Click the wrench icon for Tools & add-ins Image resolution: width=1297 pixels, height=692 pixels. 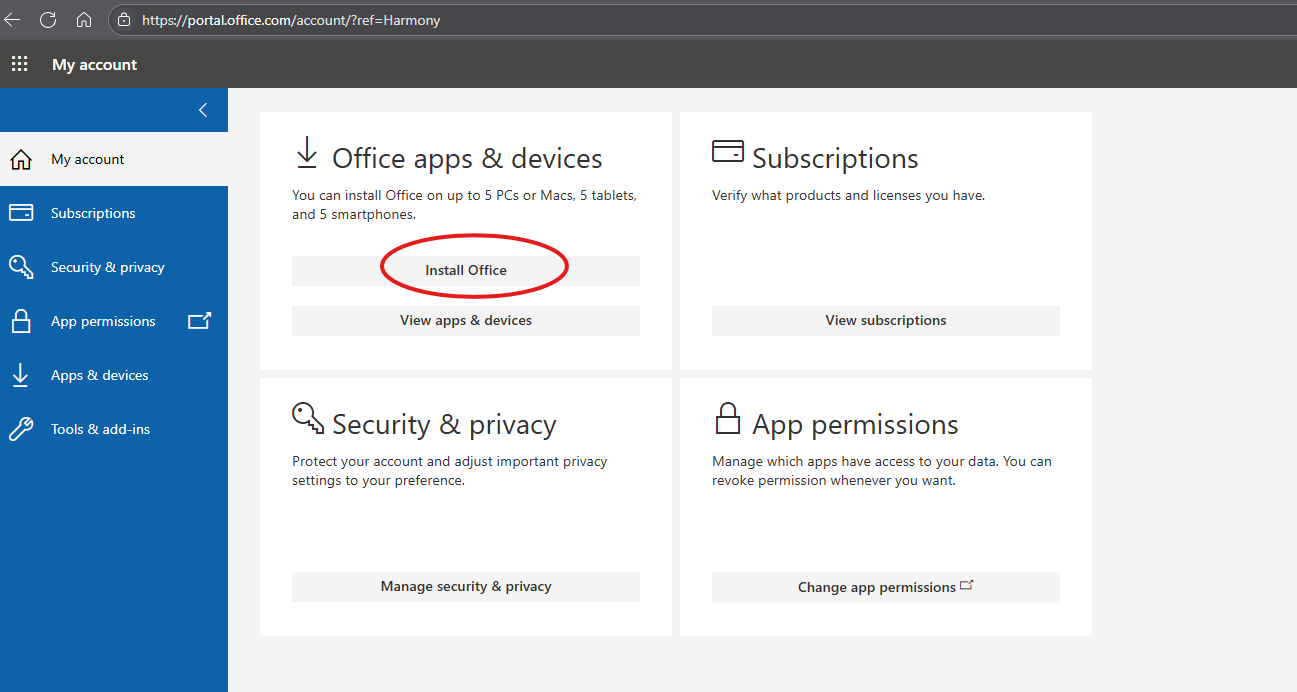[20, 429]
